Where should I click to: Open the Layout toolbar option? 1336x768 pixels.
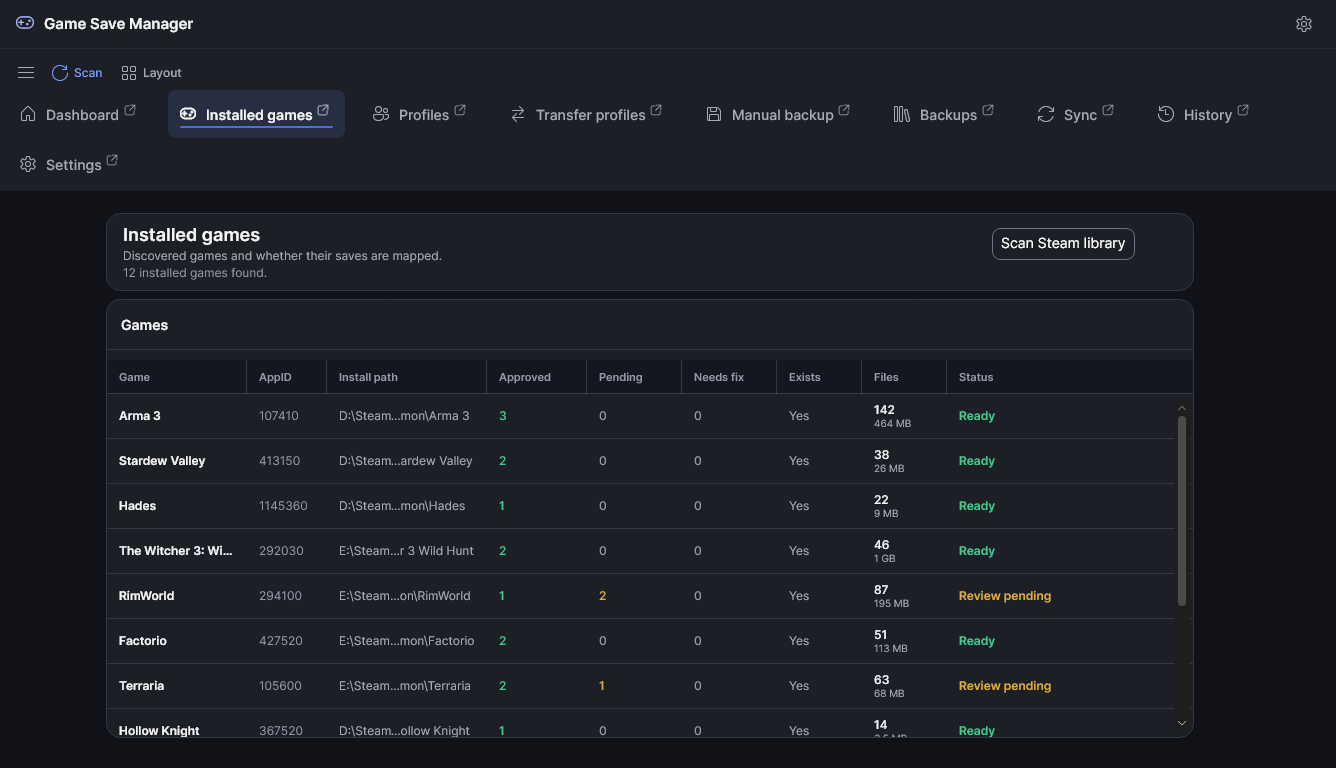[x=151, y=73]
